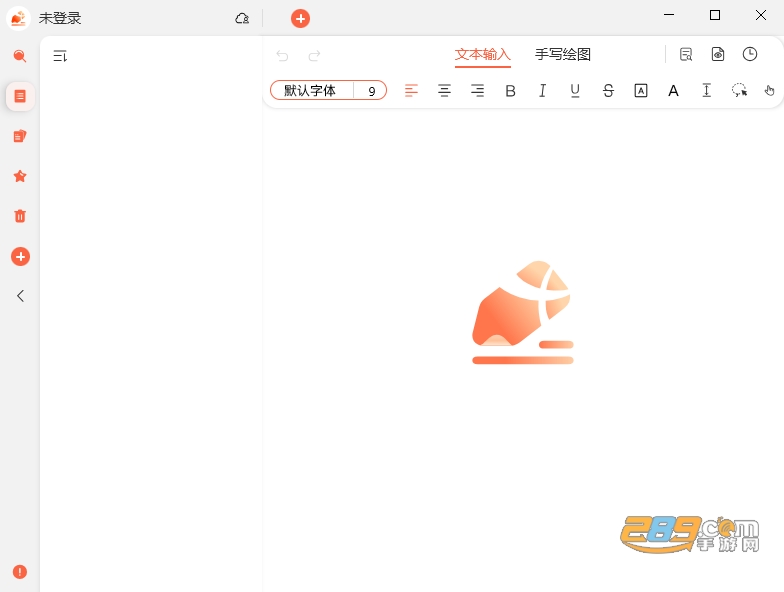This screenshot has width=784, height=592.
Task: Click the user avatar logo
Action: click(18, 18)
